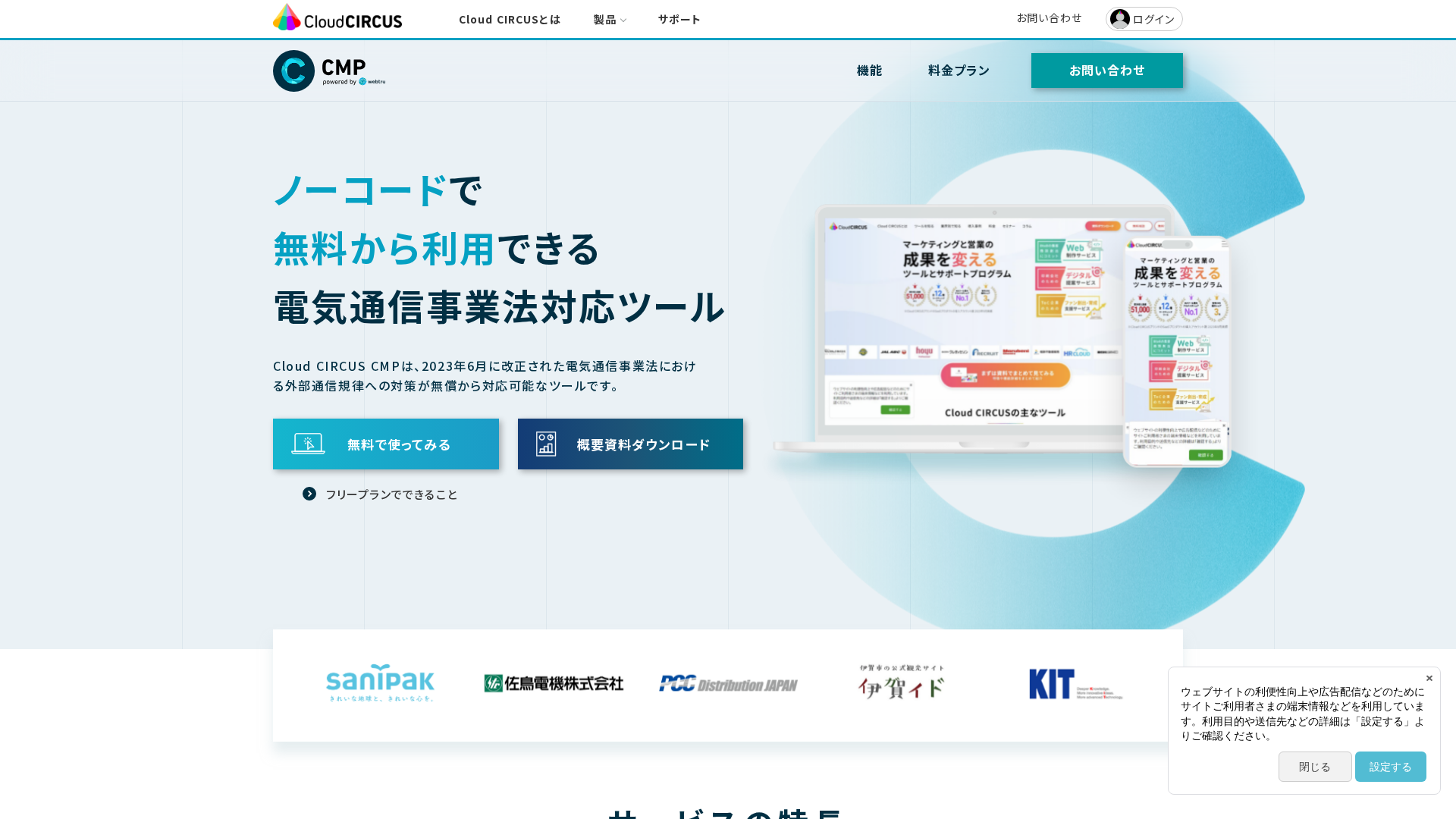This screenshot has height=819, width=1456.
Task: Click the user avatar icon beside ログイン
Action: (x=1120, y=19)
